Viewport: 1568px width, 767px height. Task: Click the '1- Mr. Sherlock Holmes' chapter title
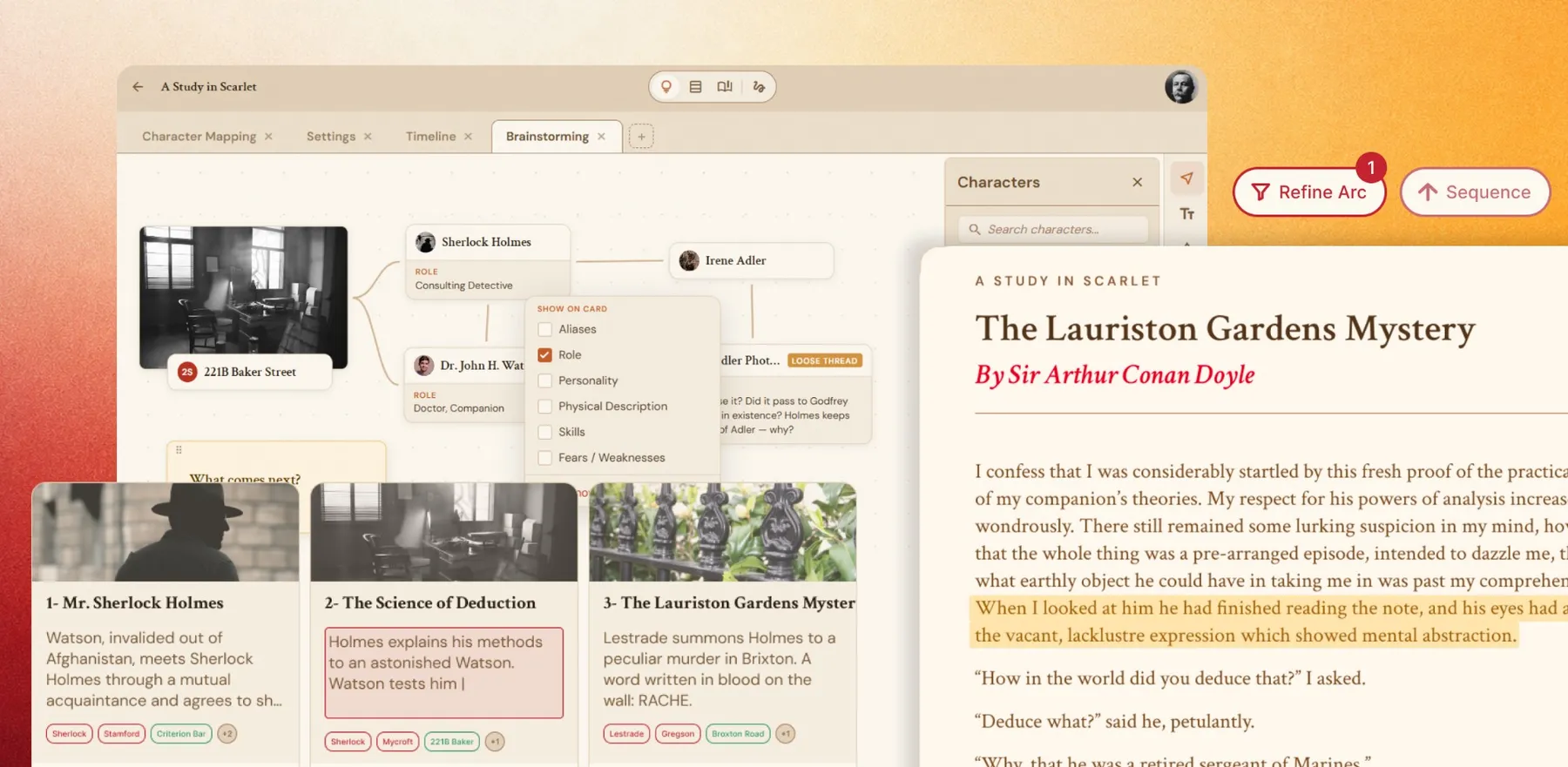tap(135, 602)
